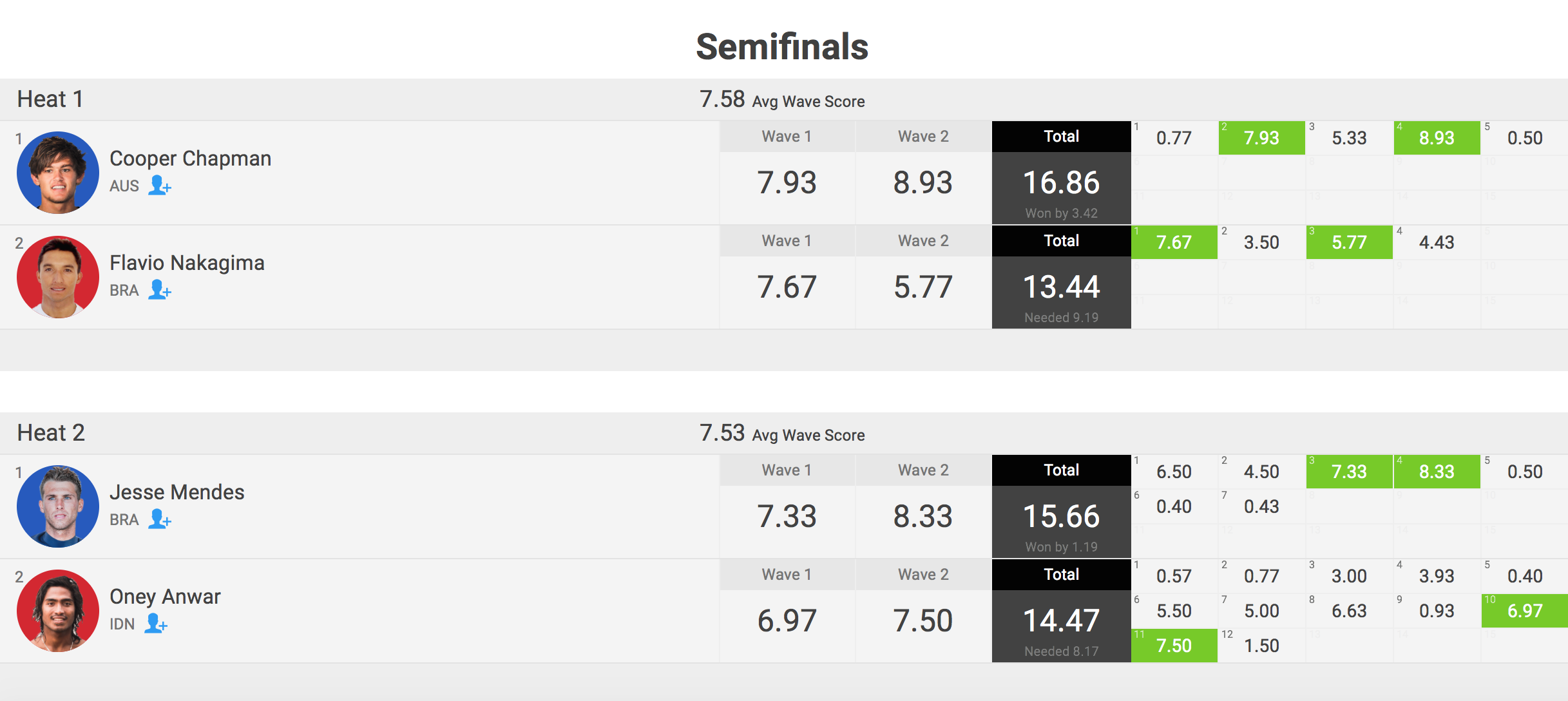Click the Heat 2 header label
Viewport: 1568px width, 701px height.
51,433
